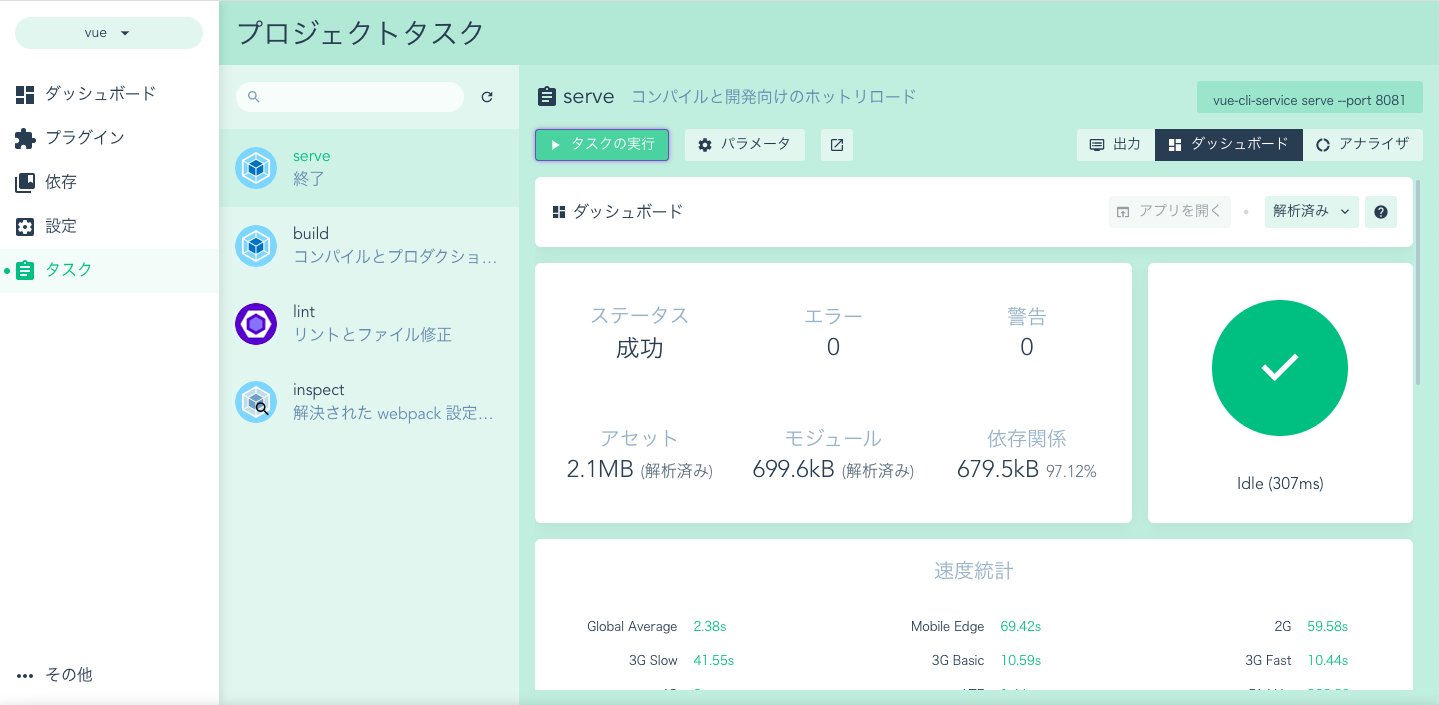Switch to the 出力 tab
Screen dimensions: 1439x705
click(x=1115, y=144)
